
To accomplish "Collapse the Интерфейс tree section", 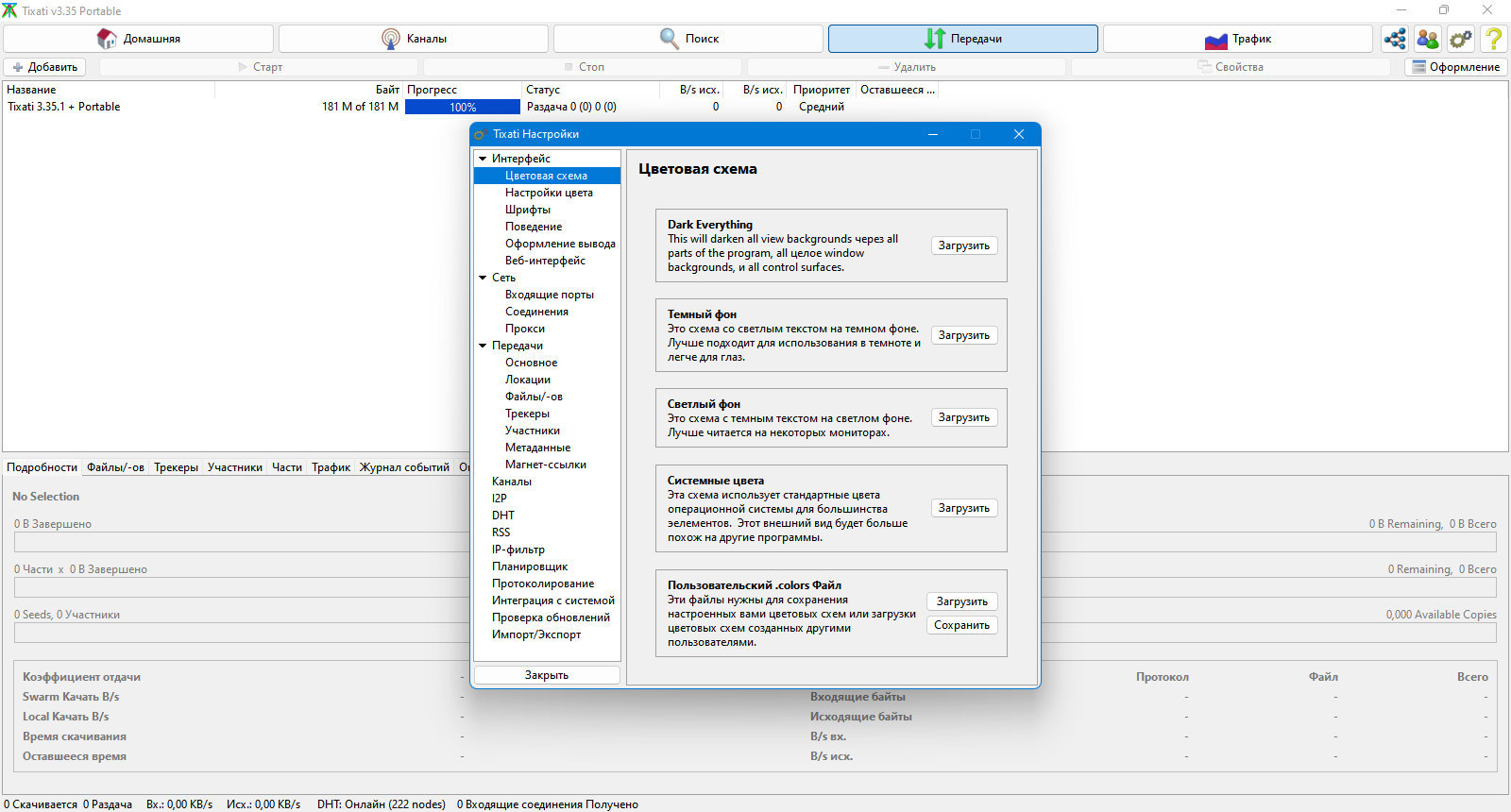I will click(x=483, y=159).
